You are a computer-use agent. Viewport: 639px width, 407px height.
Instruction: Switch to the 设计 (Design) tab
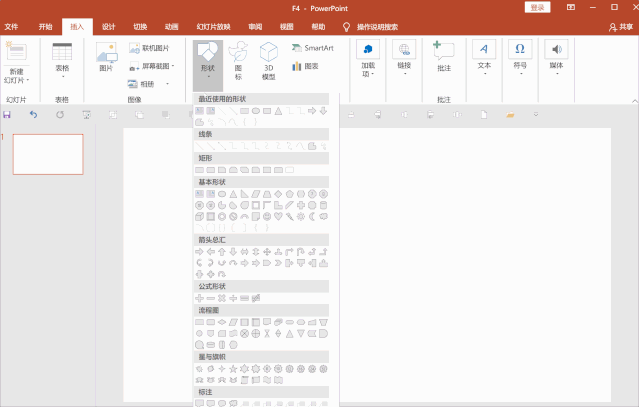coord(108,27)
